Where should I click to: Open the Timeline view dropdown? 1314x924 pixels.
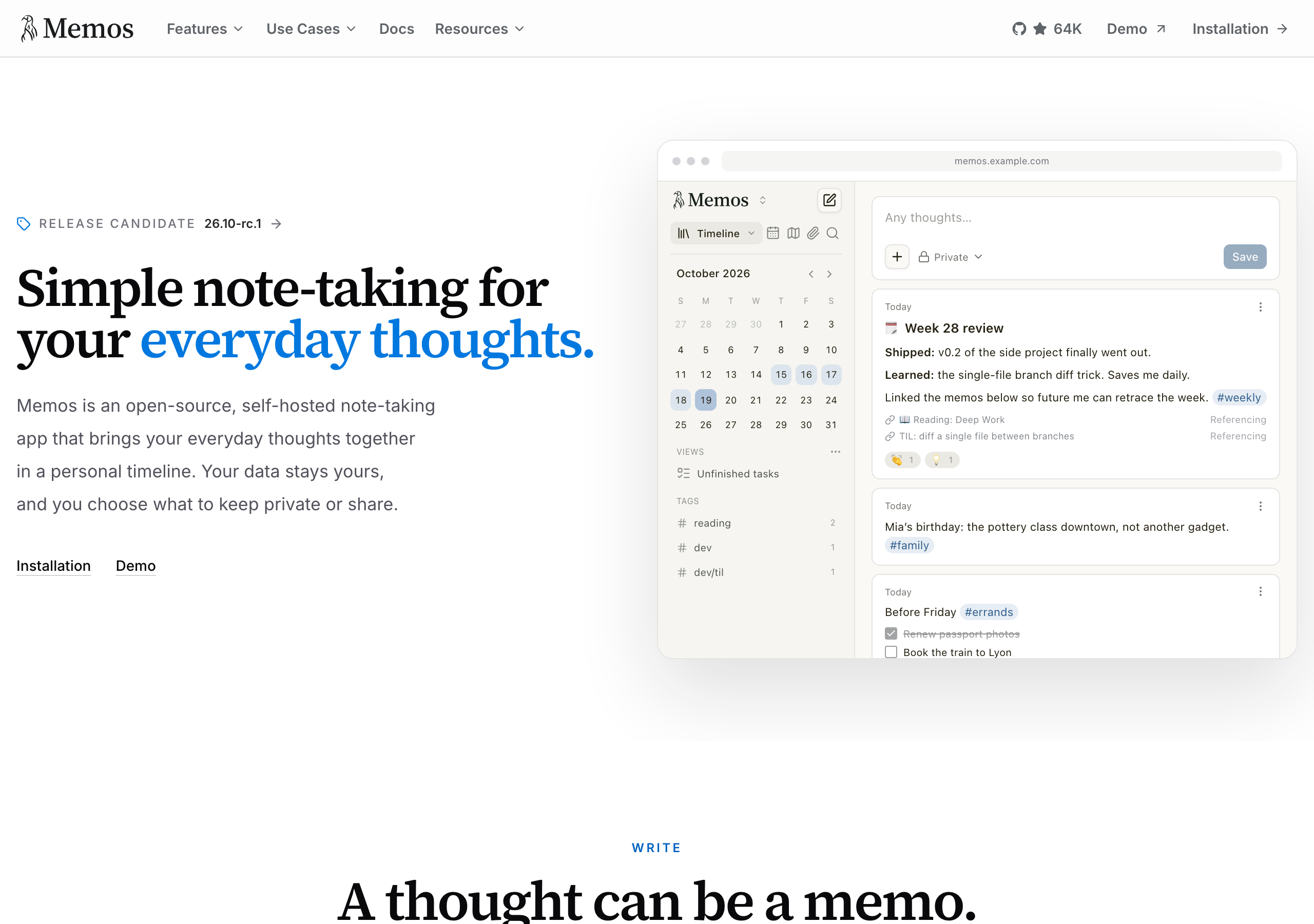(716, 233)
